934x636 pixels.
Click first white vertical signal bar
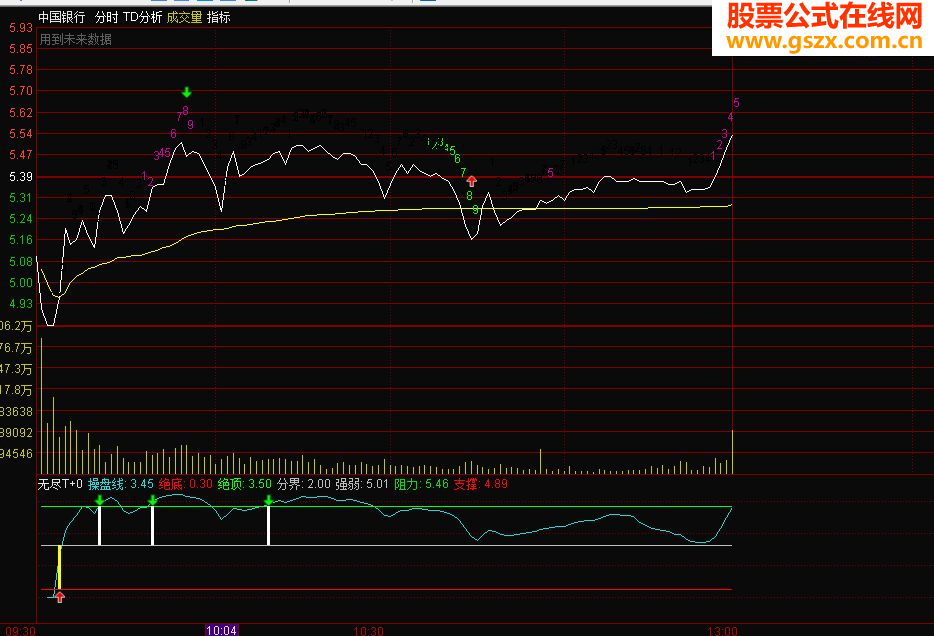click(x=99, y=526)
